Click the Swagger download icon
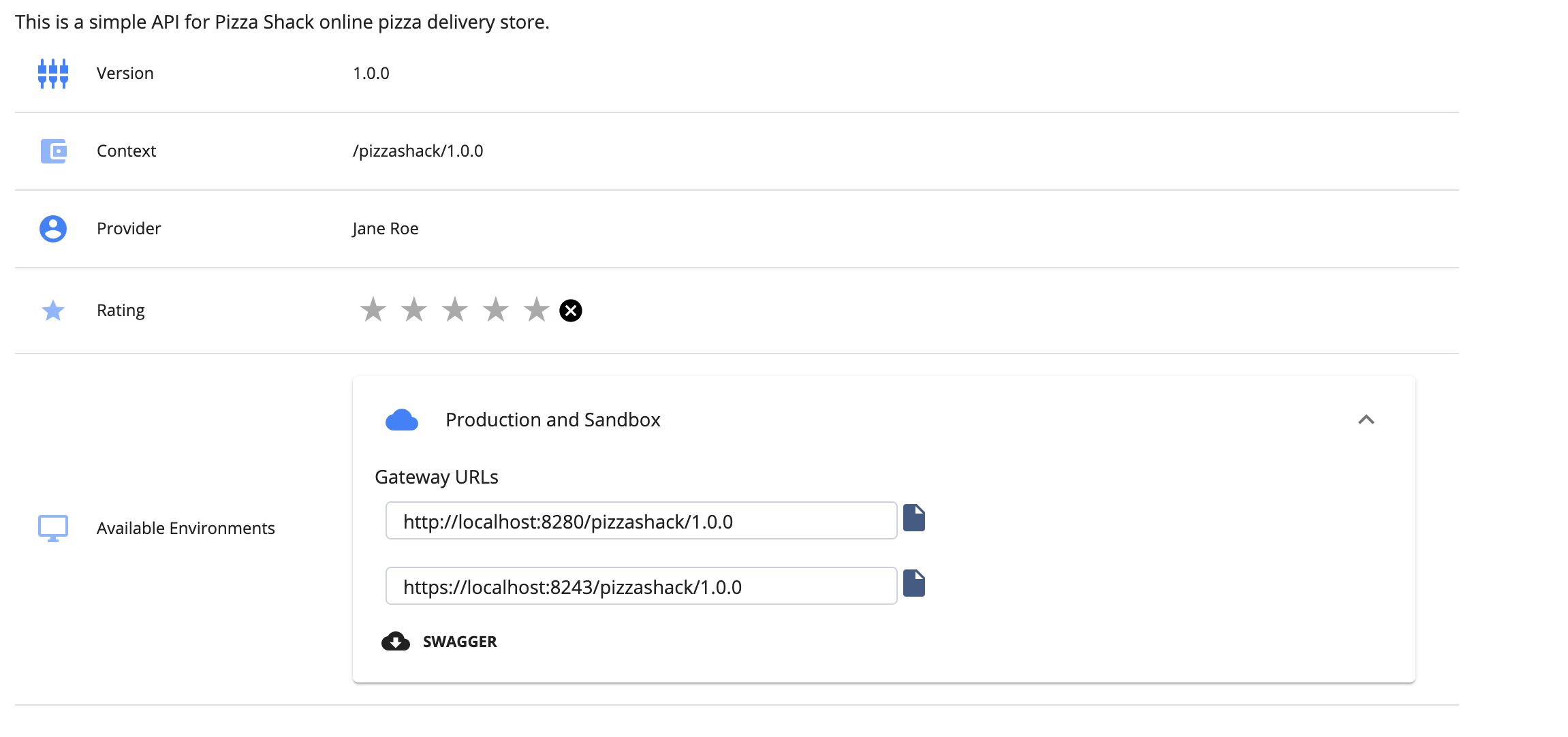The width and height of the screenshot is (1568, 737). (396, 641)
